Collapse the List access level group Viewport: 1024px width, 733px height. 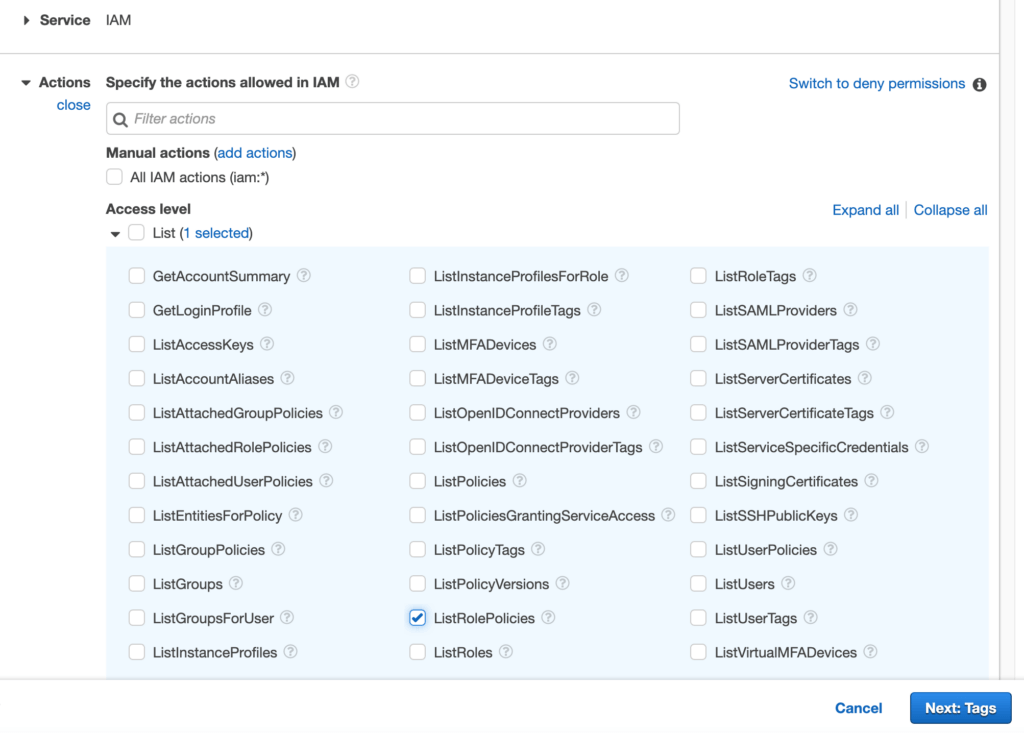(x=115, y=234)
